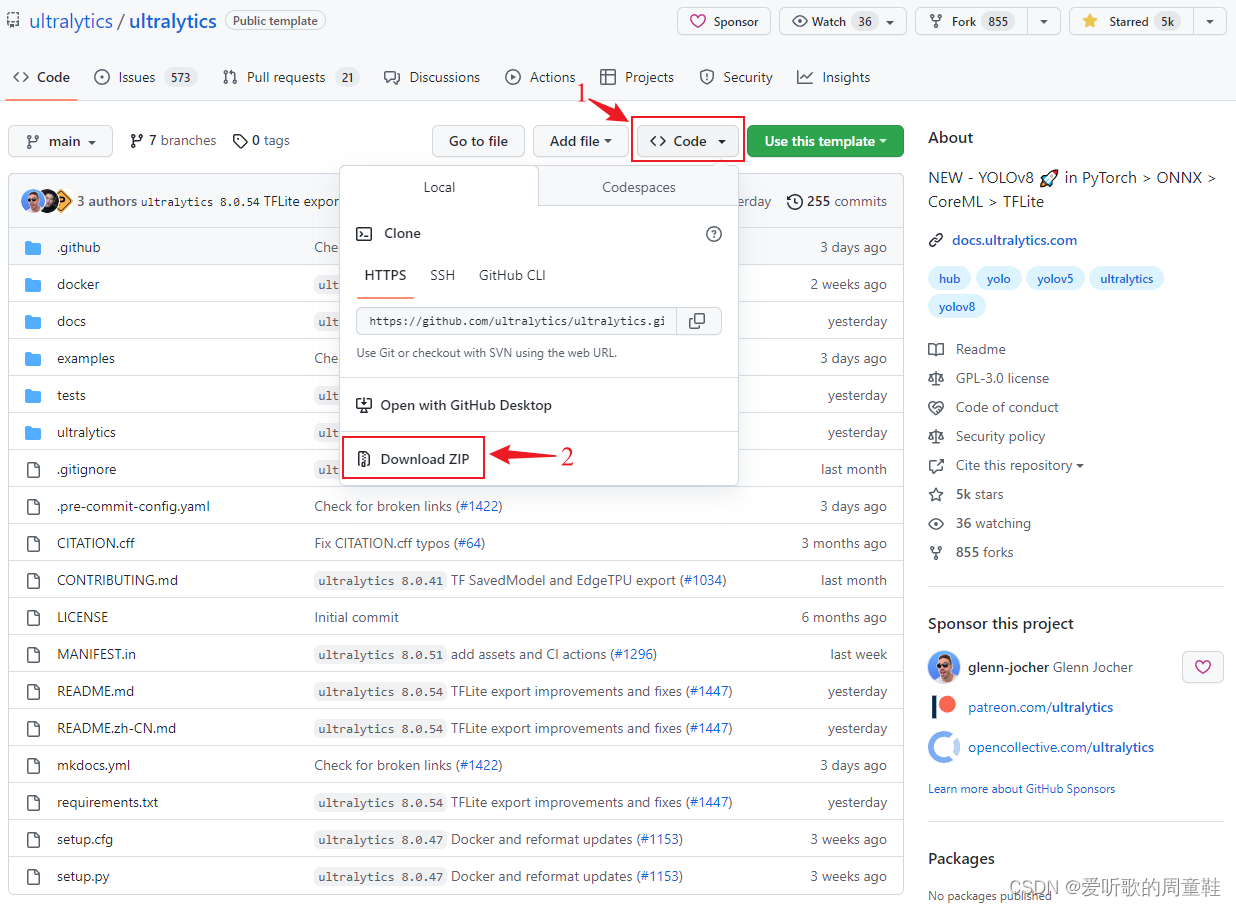Image resolution: width=1236 pixels, height=906 pixels.
Task: Click the .gitignore file icon
Action: [33, 469]
